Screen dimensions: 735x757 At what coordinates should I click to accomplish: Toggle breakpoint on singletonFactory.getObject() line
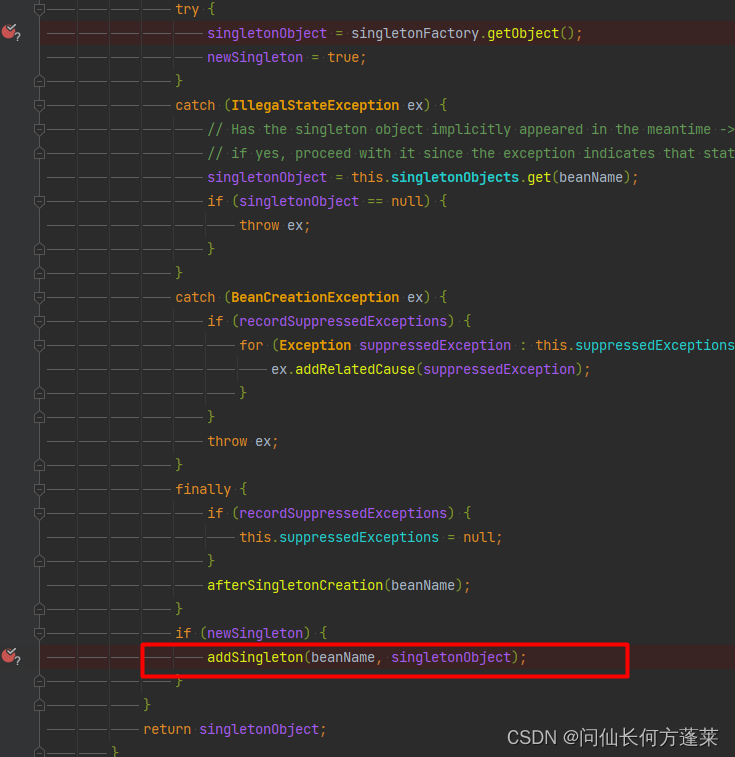(10, 32)
